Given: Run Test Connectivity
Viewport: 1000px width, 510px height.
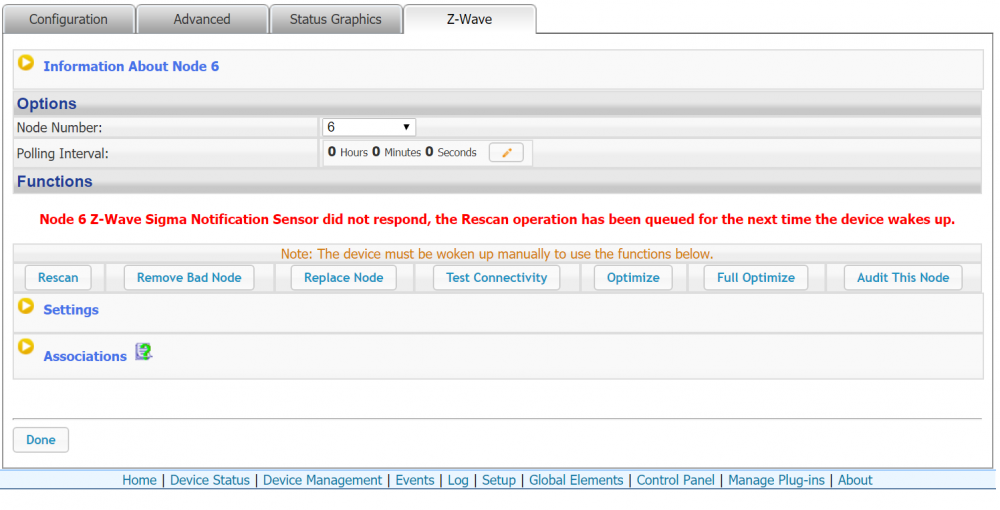Looking at the screenshot, I should [x=496, y=278].
